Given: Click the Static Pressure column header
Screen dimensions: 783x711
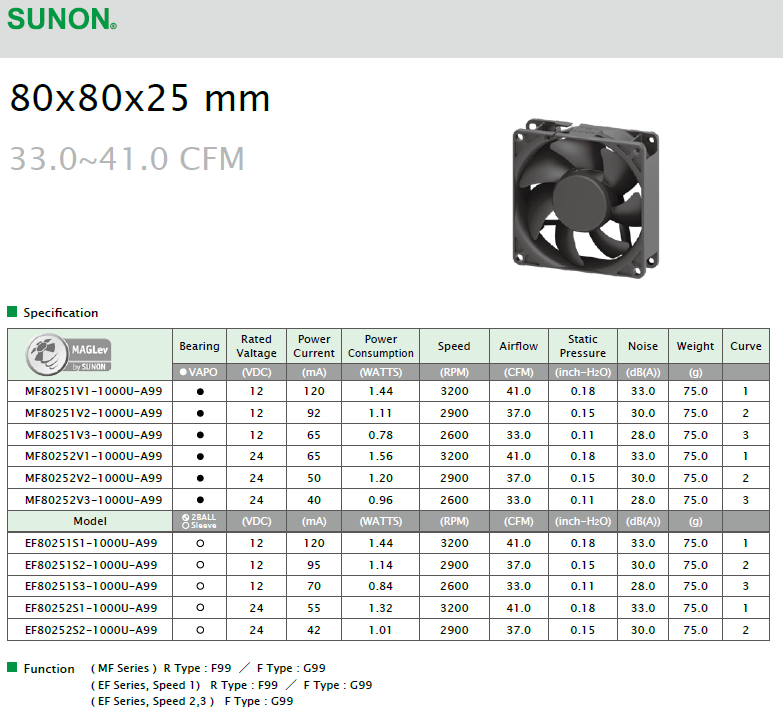Looking at the screenshot, I should (582, 346).
